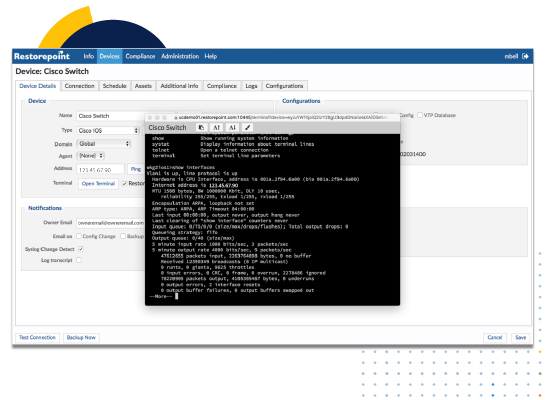Toggle the VTP Database checkbox
547x400 pixels.
420,115
